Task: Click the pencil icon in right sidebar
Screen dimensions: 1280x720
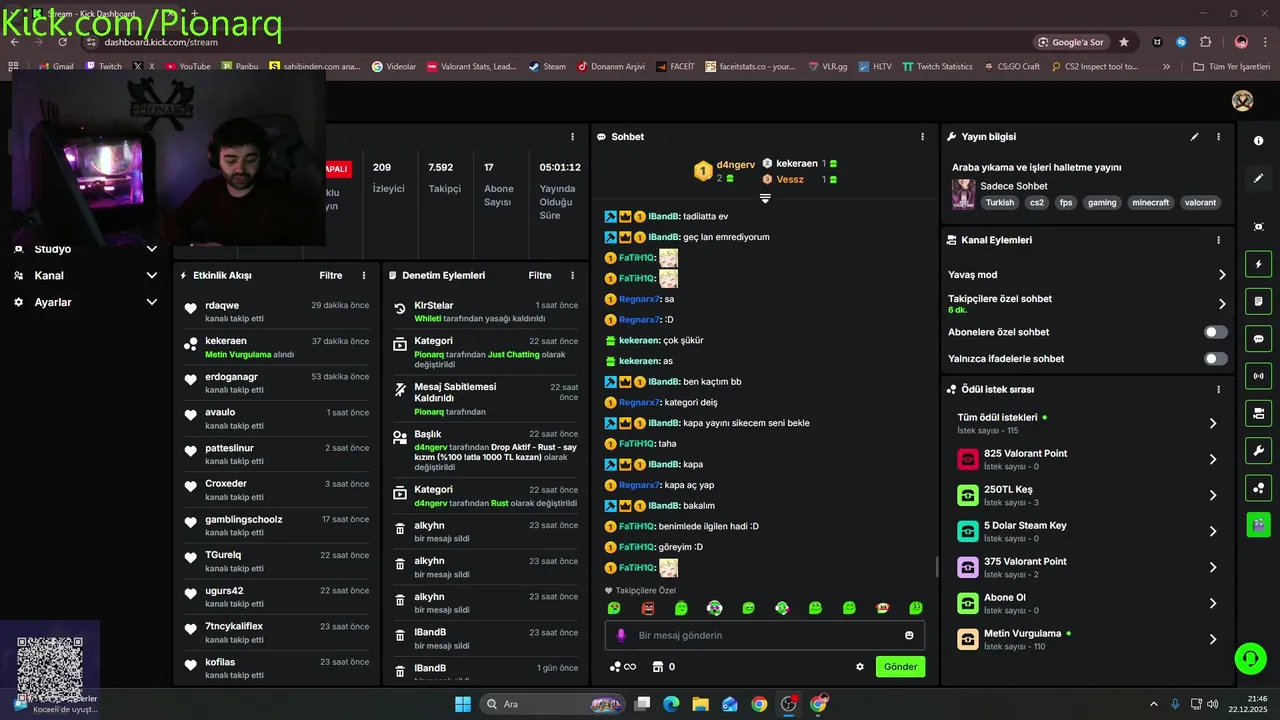Action: pyautogui.click(x=1258, y=178)
